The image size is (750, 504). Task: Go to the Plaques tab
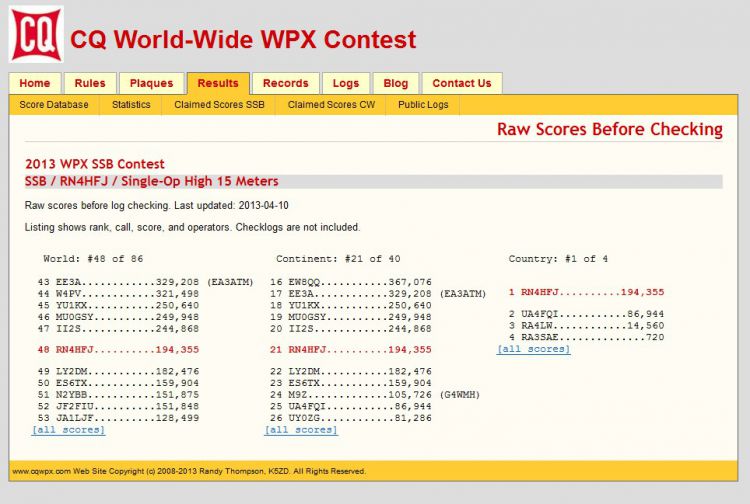pyautogui.click(x=152, y=83)
